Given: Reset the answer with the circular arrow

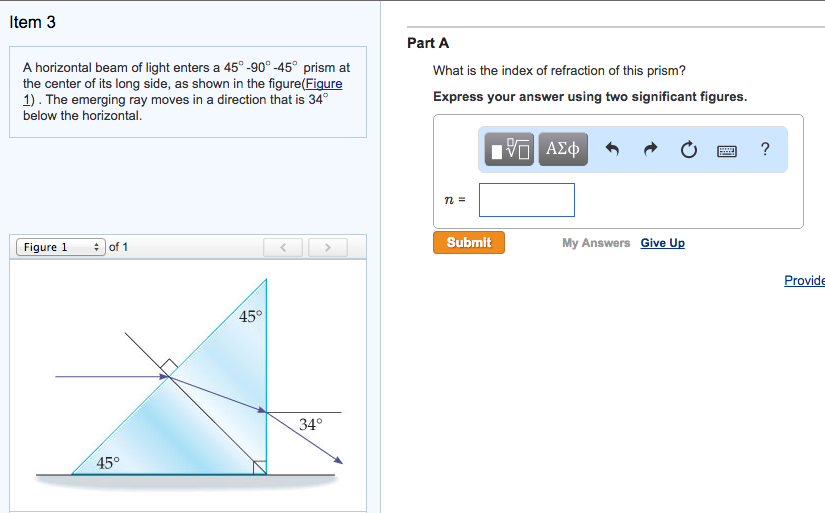Looking at the screenshot, I should click(x=688, y=150).
